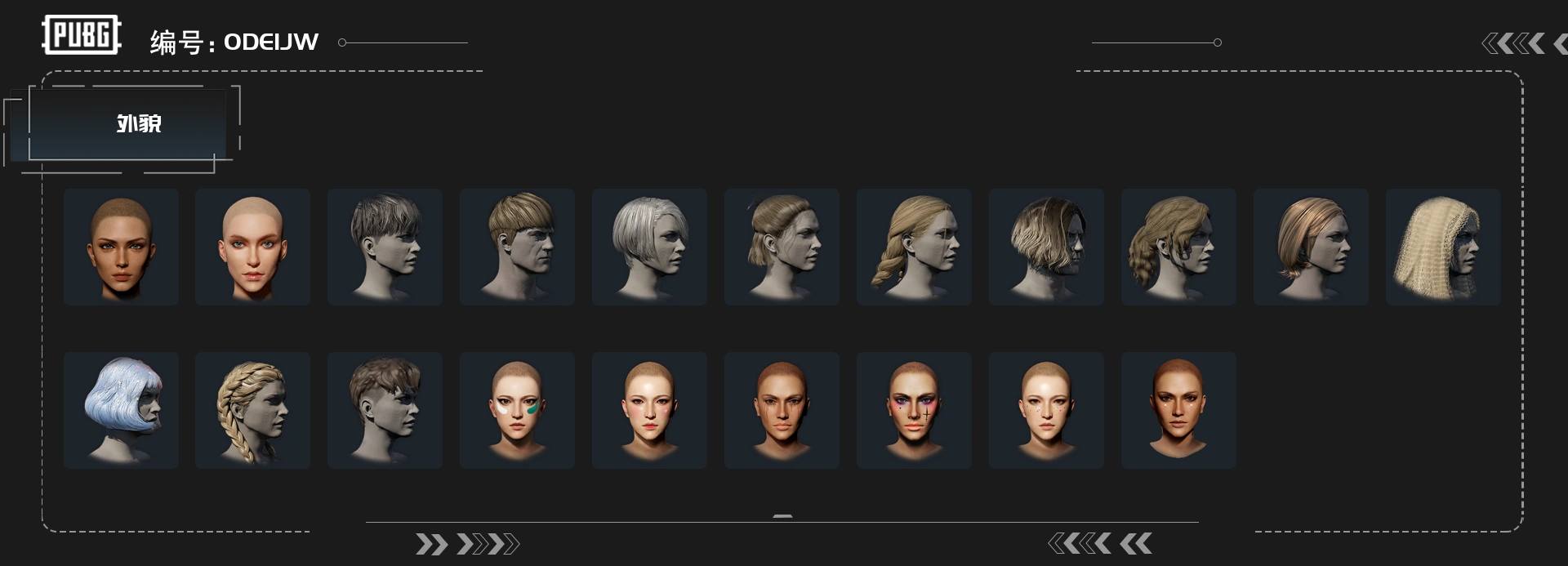This screenshot has height=566, width=1568.
Task: Click the bottom-right left chevron arrows
Action: point(1100,543)
